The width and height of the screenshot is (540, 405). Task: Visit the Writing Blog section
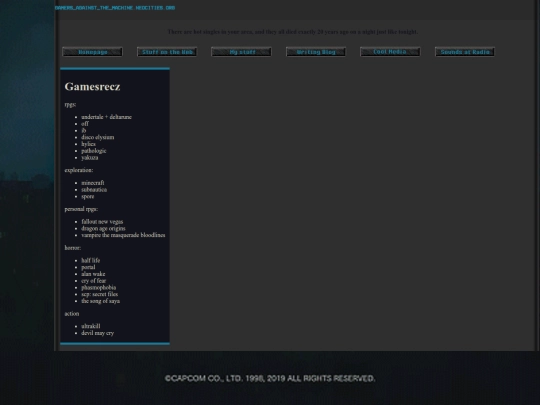point(316,52)
